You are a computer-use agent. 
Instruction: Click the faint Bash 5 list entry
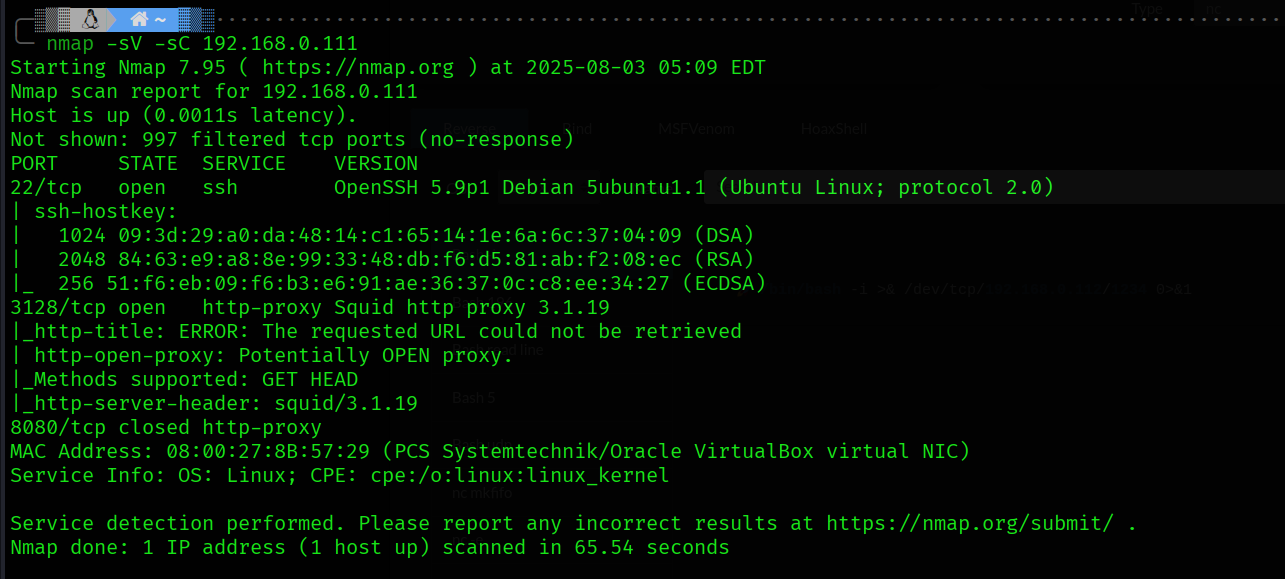473,397
